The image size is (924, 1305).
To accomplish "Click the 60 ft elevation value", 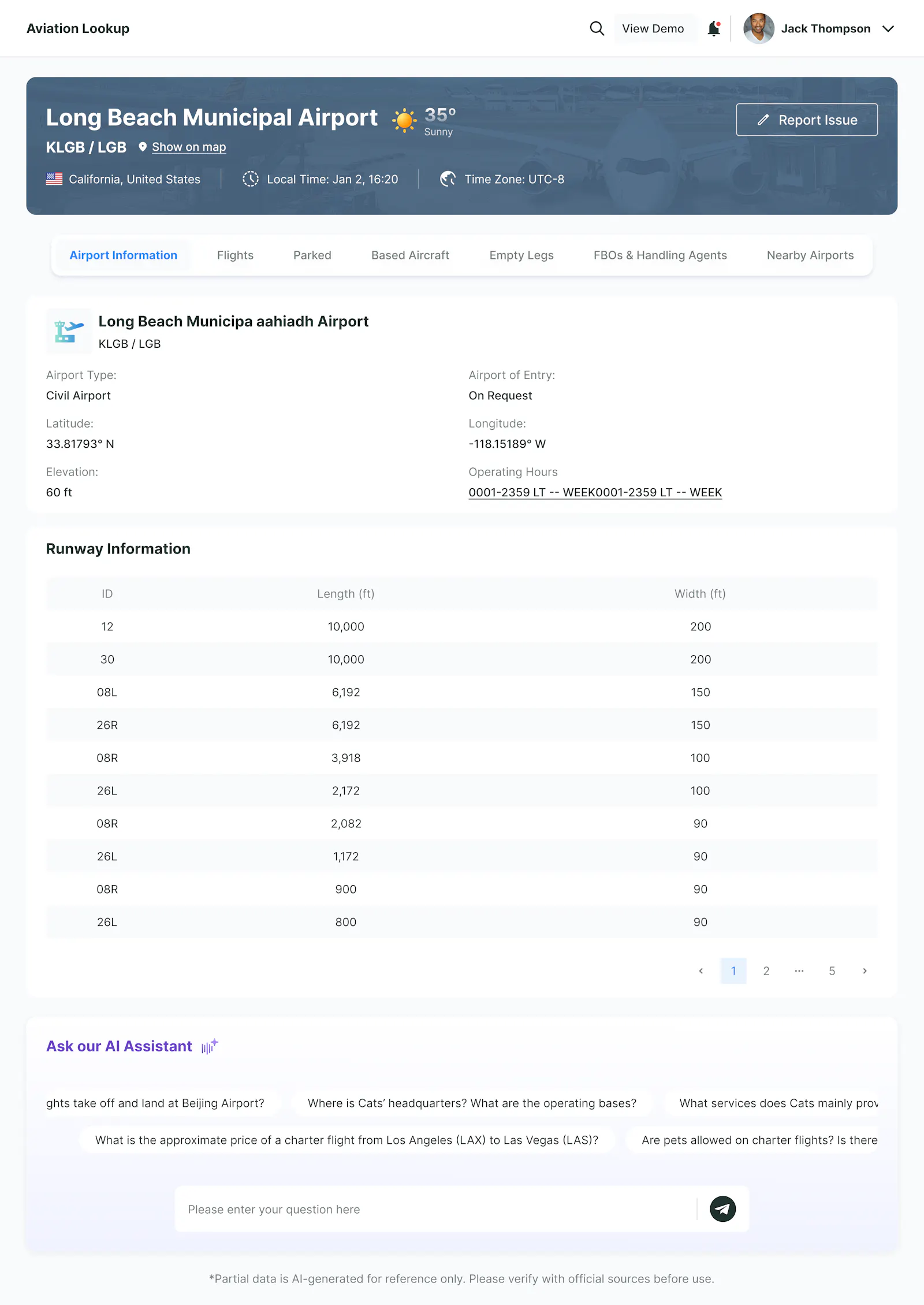I will click(59, 493).
